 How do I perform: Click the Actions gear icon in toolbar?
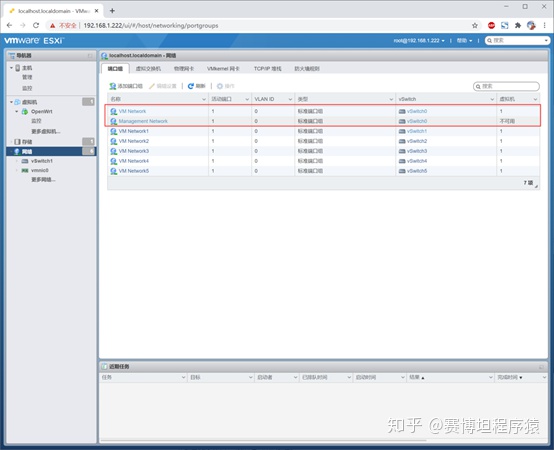tap(220, 86)
